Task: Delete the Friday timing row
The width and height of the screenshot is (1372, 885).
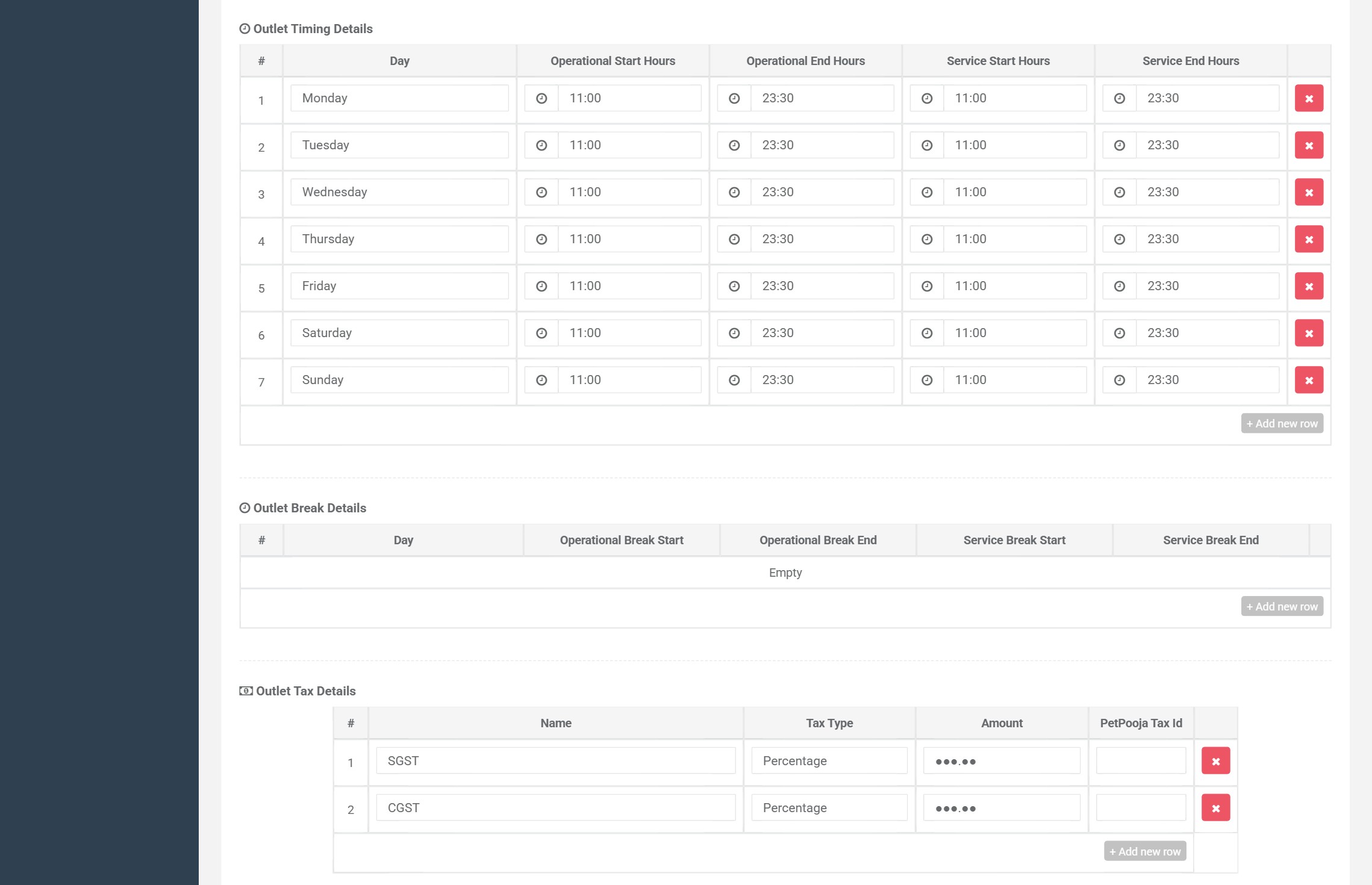Action: coord(1309,286)
